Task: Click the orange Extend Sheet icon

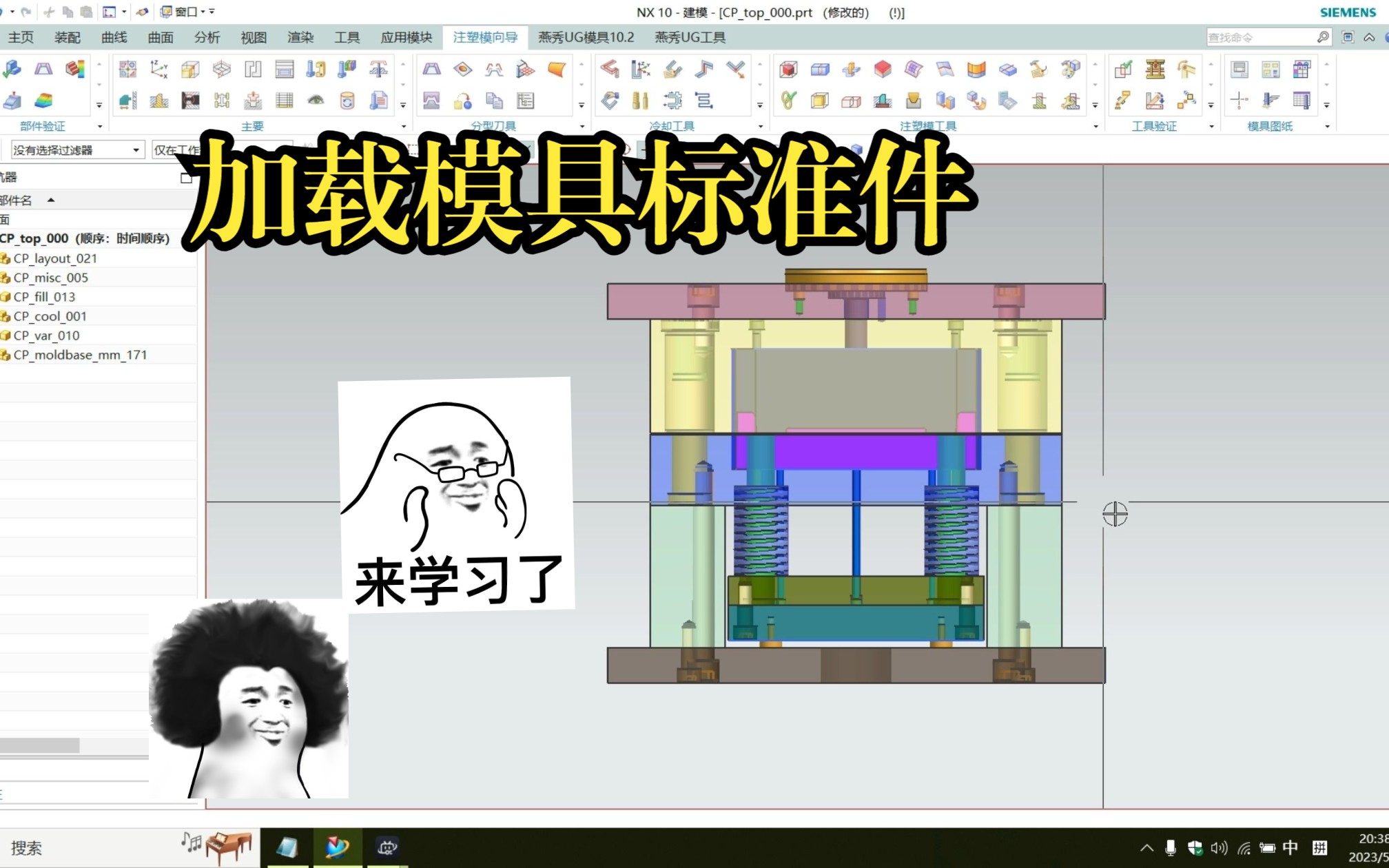Action: (976, 69)
